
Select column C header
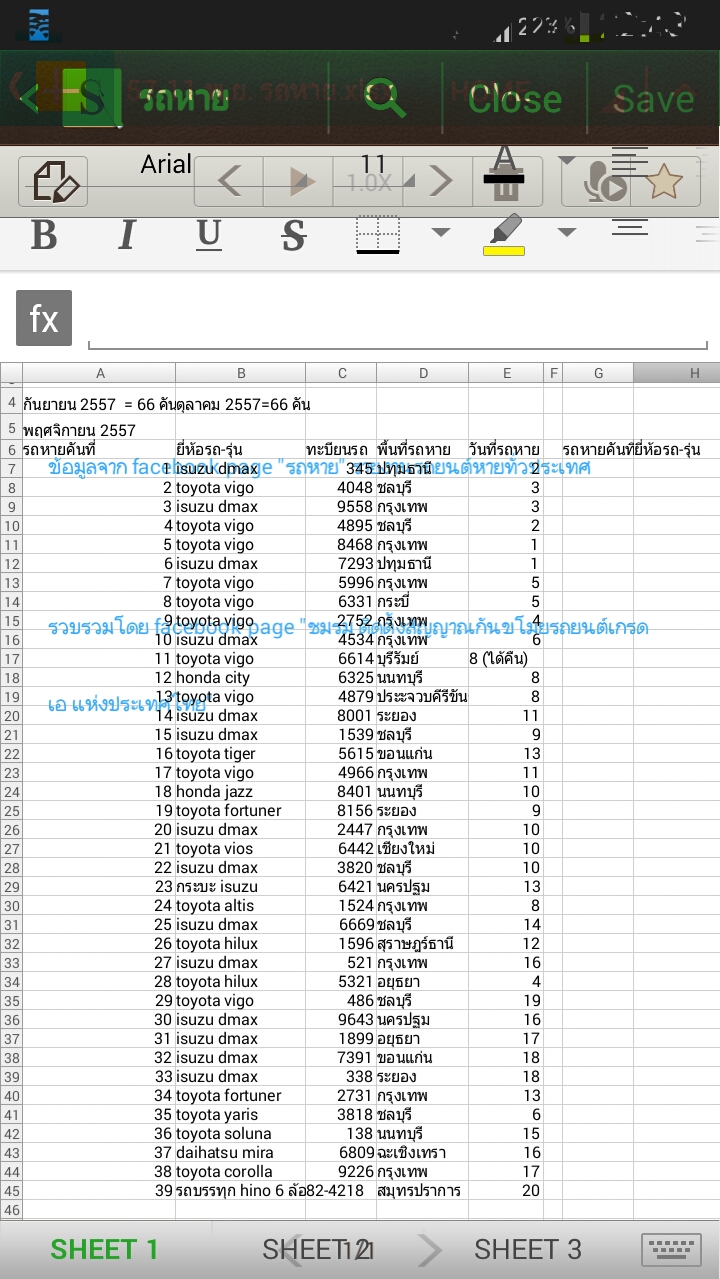pyautogui.click(x=342, y=373)
